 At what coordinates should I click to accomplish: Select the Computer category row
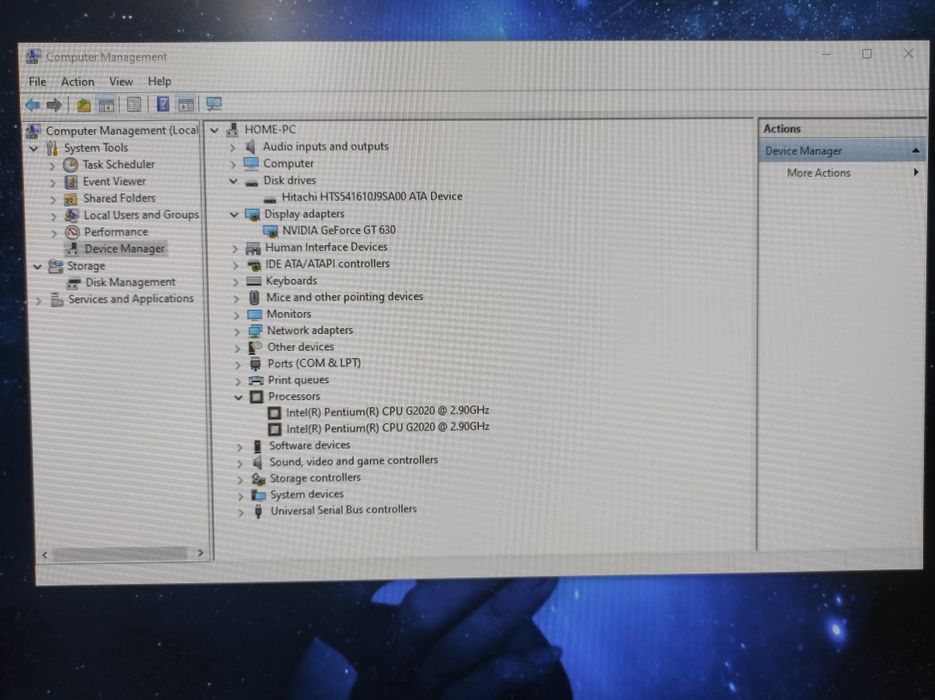click(x=288, y=163)
